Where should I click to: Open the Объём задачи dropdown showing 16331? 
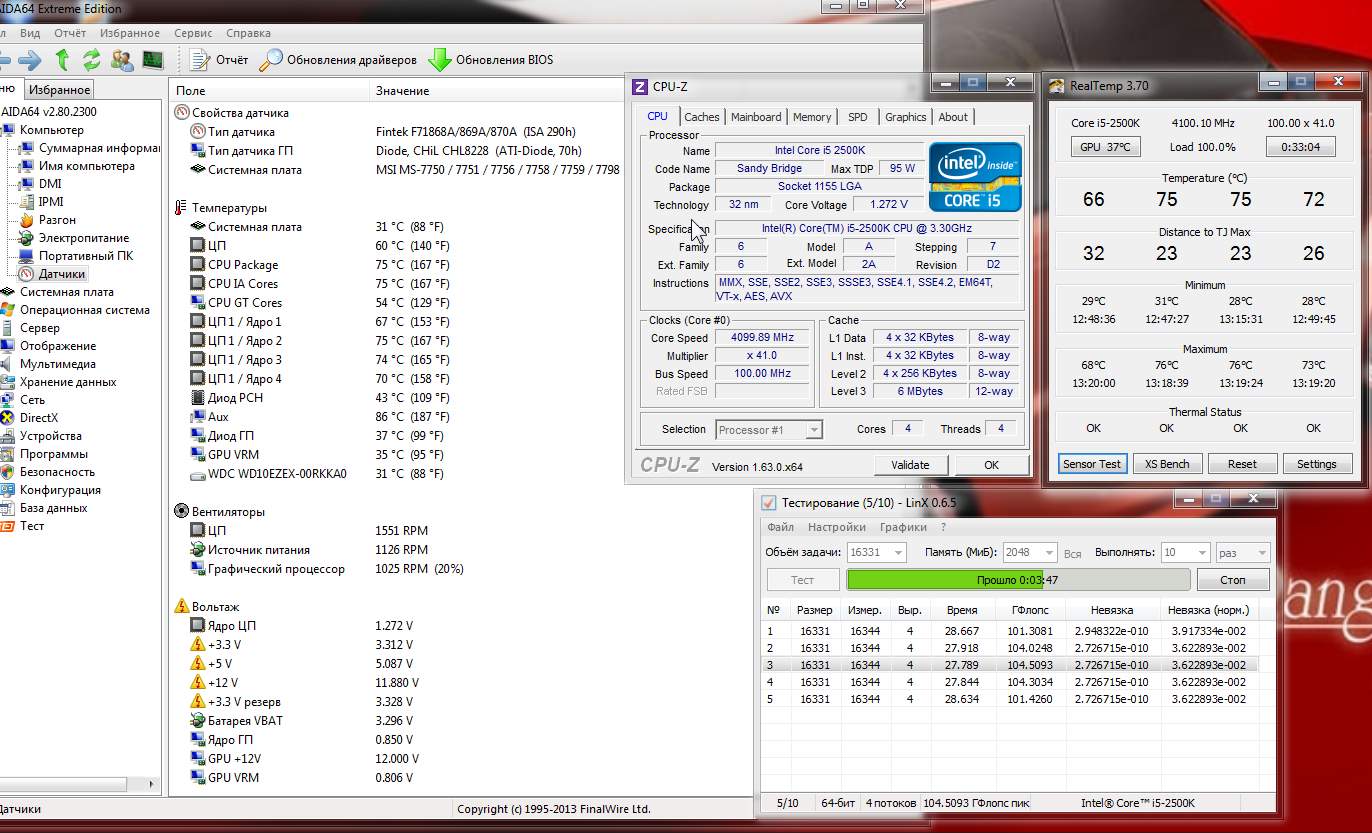tap(876, 552)
